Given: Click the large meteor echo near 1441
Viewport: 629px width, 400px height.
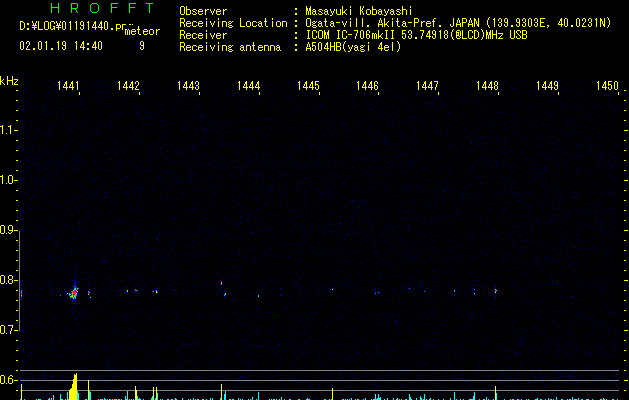Looking at the screenshot, I should [74, 292].
